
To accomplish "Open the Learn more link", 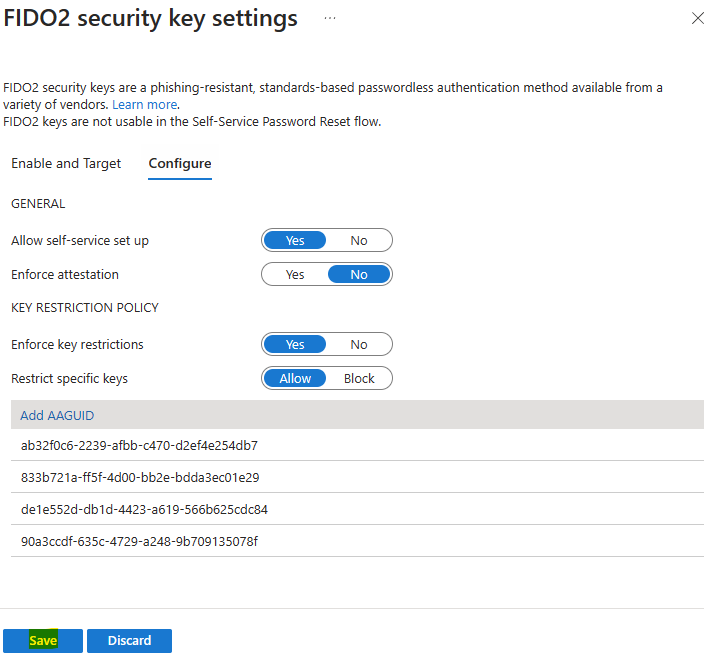I will (x=145, y=105).
